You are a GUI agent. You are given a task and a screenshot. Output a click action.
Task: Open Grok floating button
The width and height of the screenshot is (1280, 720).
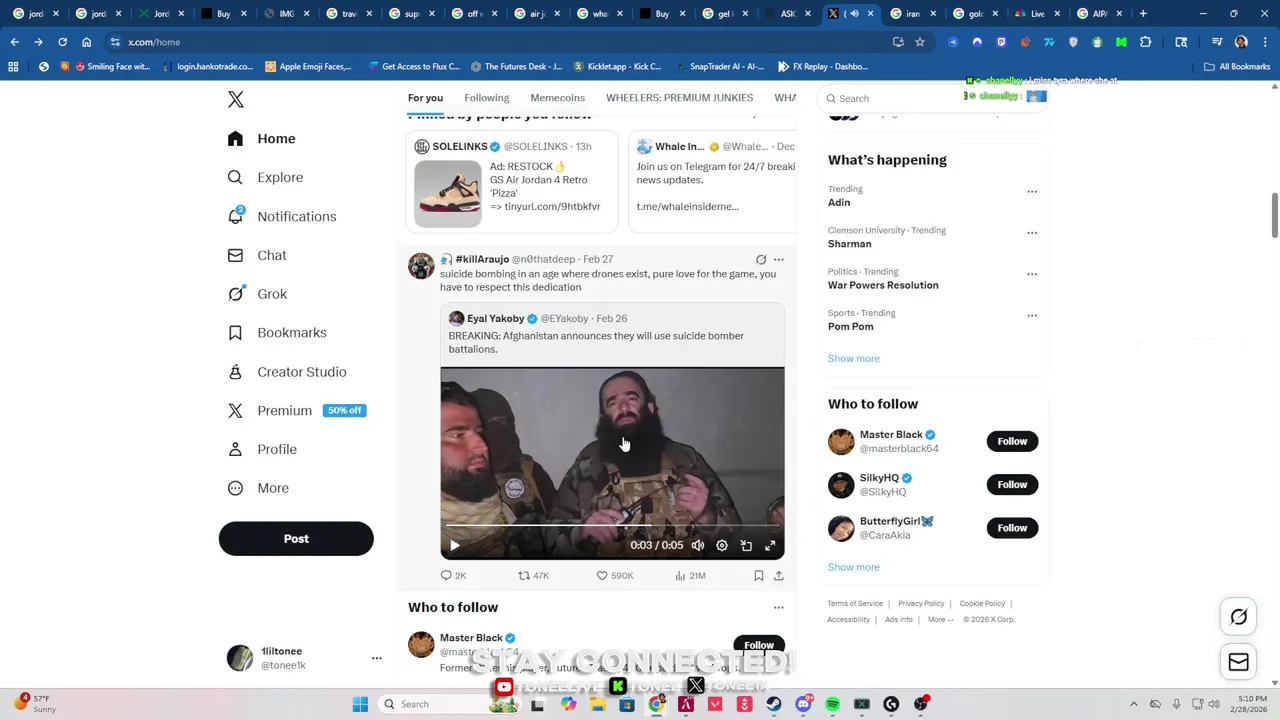[x=1238, y=617]
